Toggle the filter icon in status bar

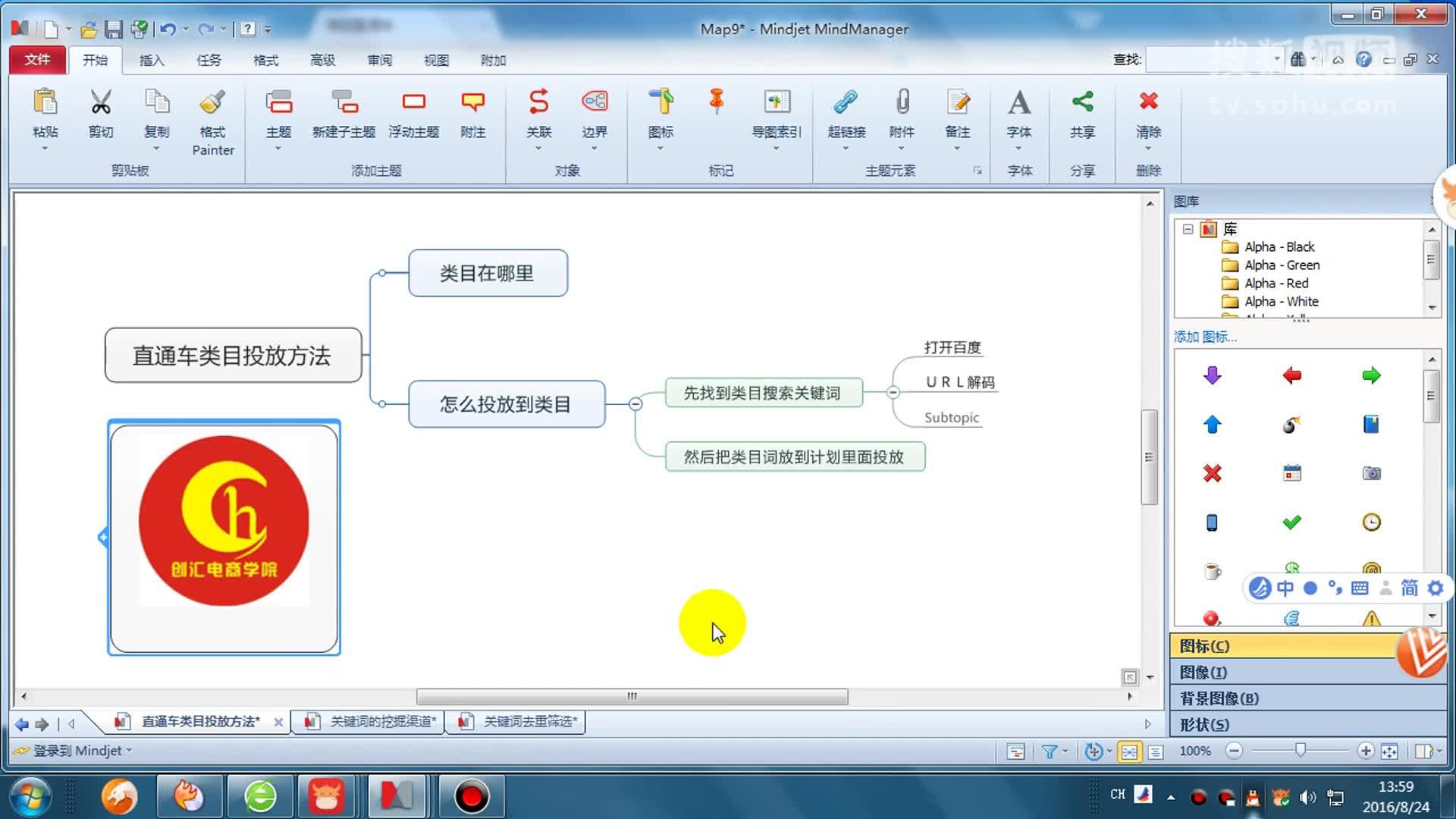[x=1050, y=751]
